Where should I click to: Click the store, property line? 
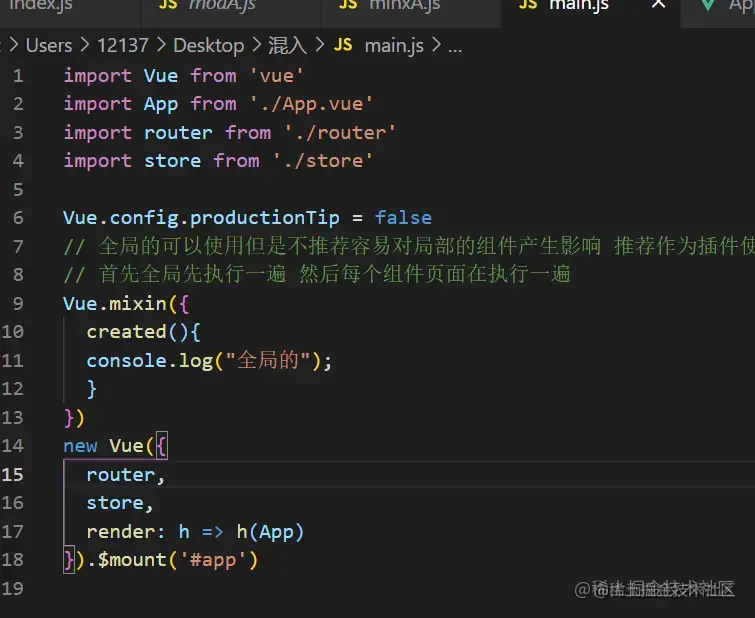tap(119, 503)
